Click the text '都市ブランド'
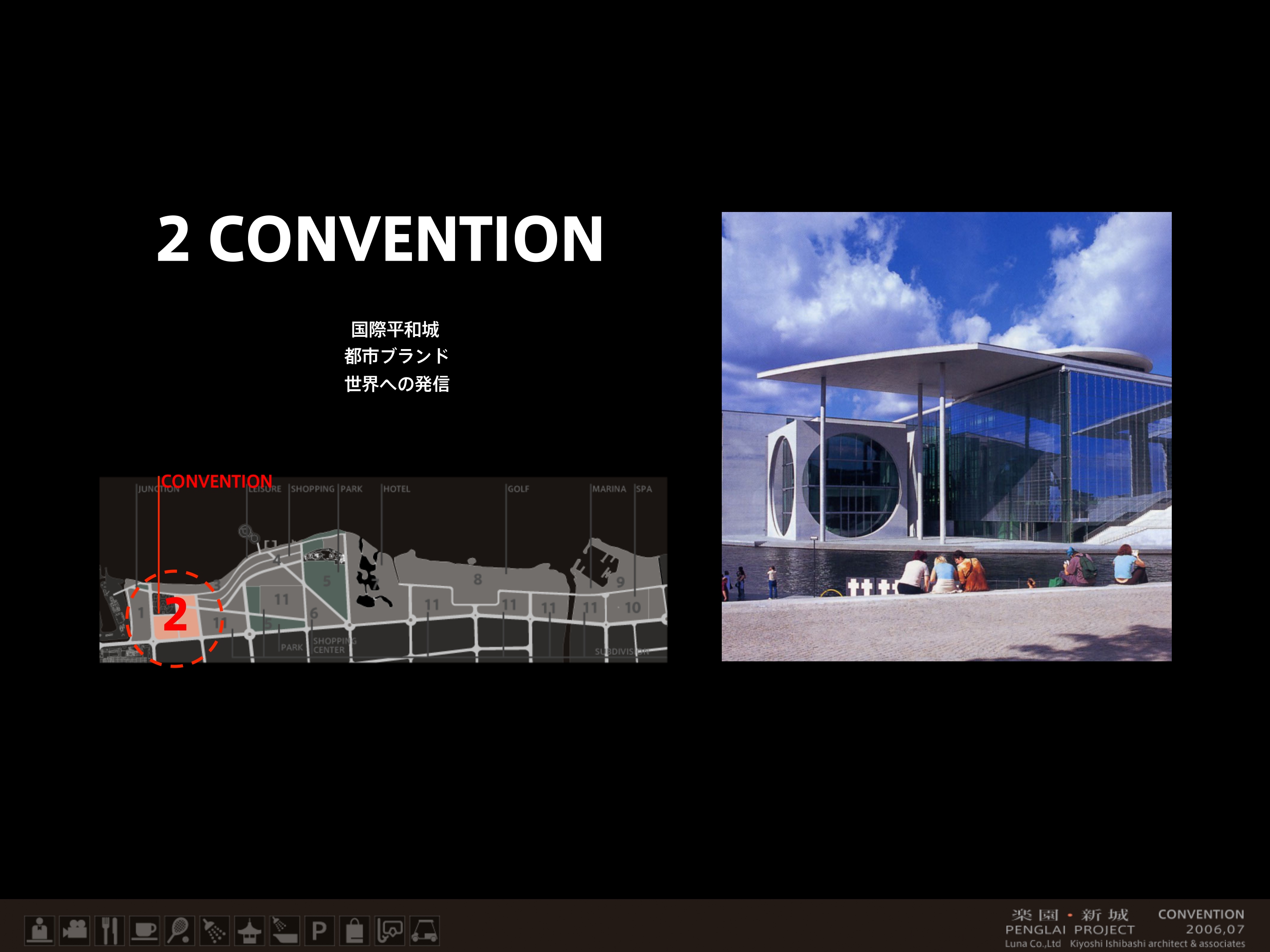The image size is (1270, 952). click(x=397, y=356)
